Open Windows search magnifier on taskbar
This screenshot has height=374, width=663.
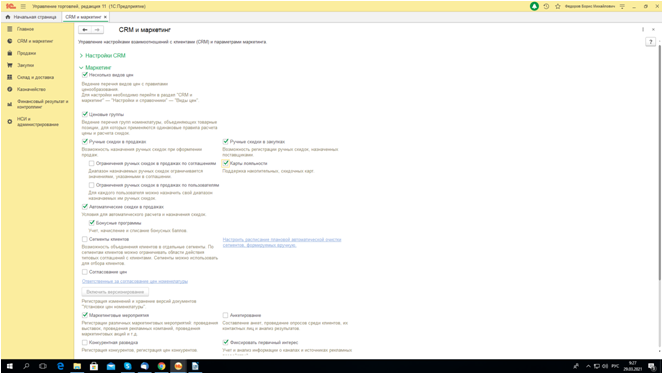click(26, 366)
